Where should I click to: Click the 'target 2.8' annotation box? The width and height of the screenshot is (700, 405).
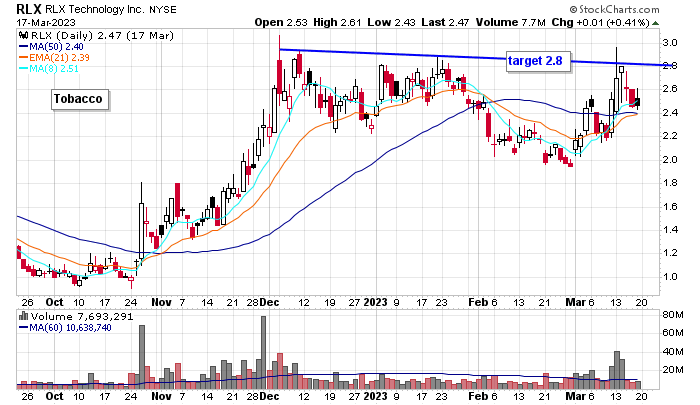coord(536,61)
